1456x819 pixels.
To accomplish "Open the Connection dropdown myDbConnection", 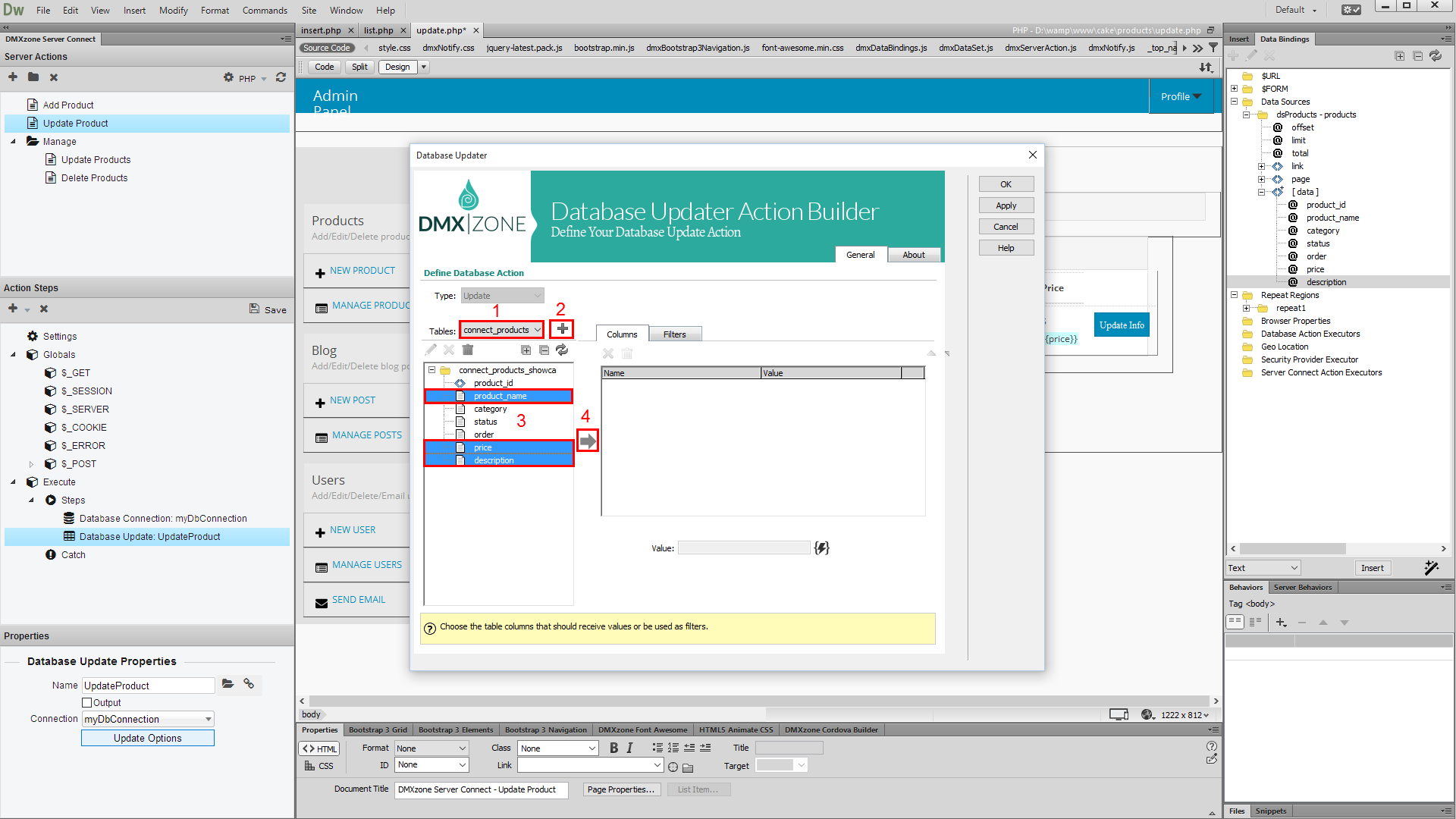I will (148, 719).
